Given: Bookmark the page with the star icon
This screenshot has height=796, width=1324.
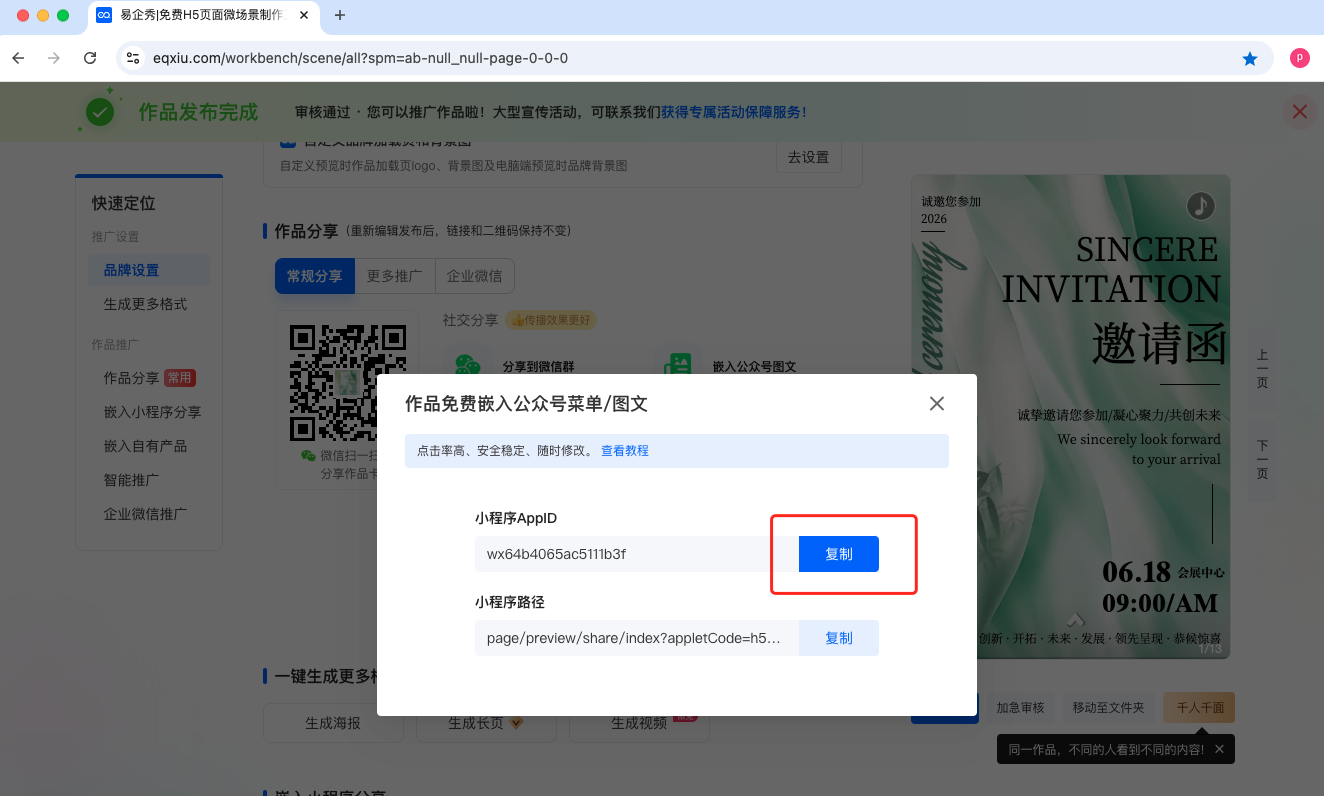Looking at the screenshot, I should pos(1249,59).
